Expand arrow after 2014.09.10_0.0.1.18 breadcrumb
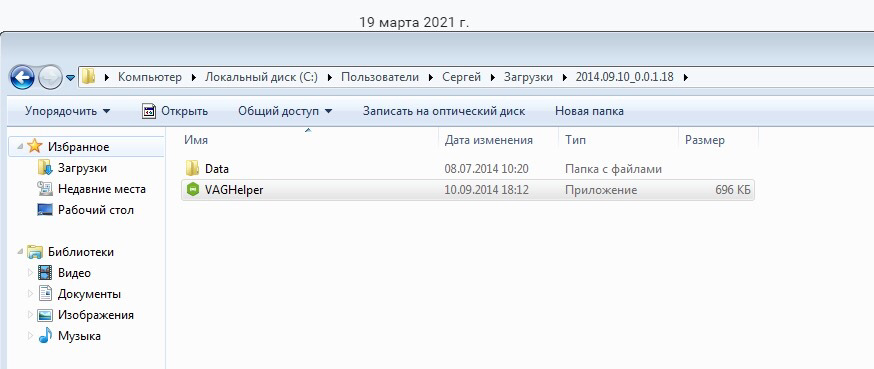Image resolution: width=874 pixels, height=369 pixels. [686, 77]
